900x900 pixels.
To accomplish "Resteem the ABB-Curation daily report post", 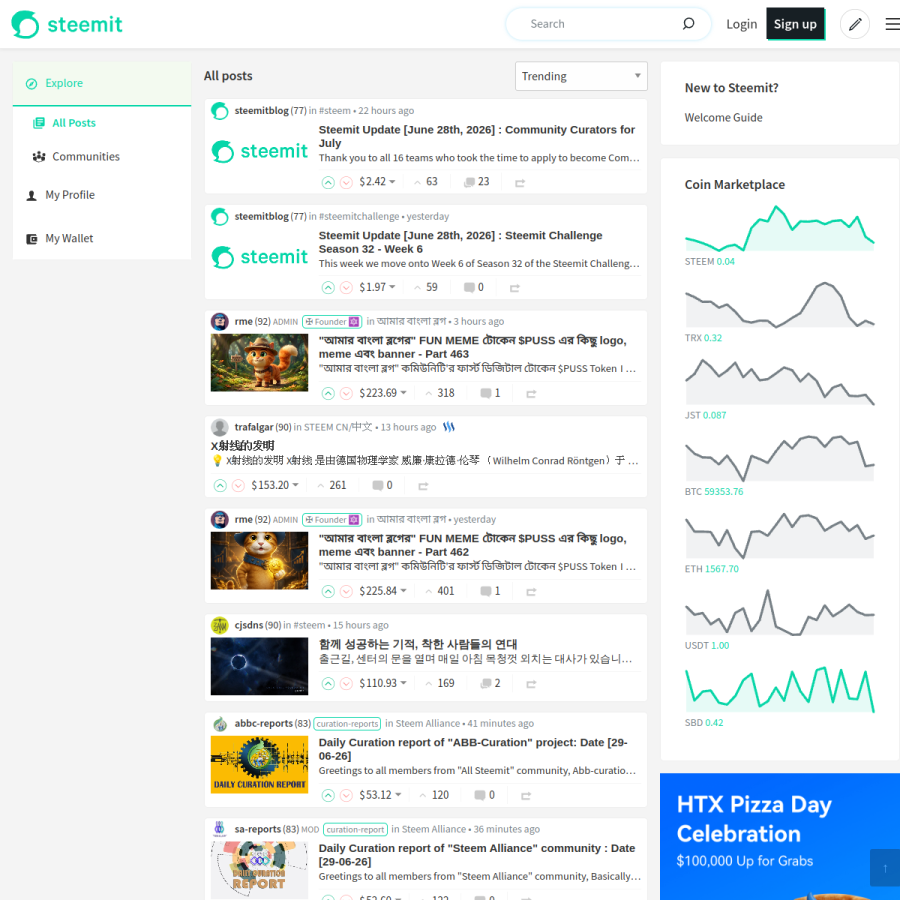I will pos(525,796).
